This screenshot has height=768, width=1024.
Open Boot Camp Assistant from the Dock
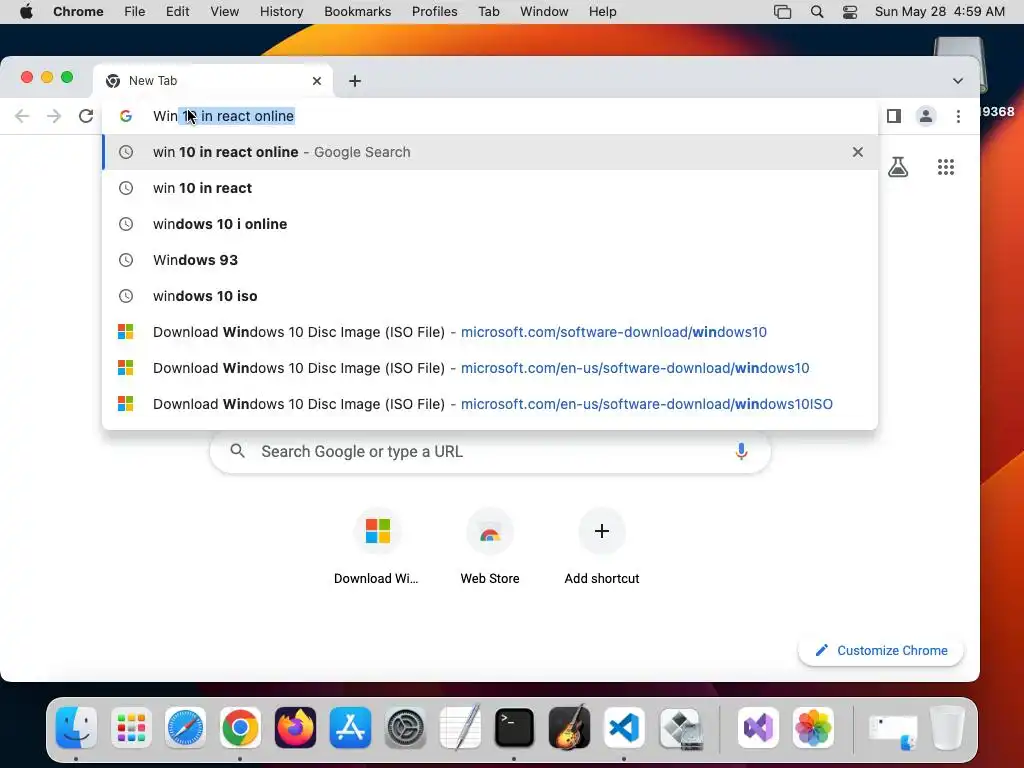click(x=681, y=728)
